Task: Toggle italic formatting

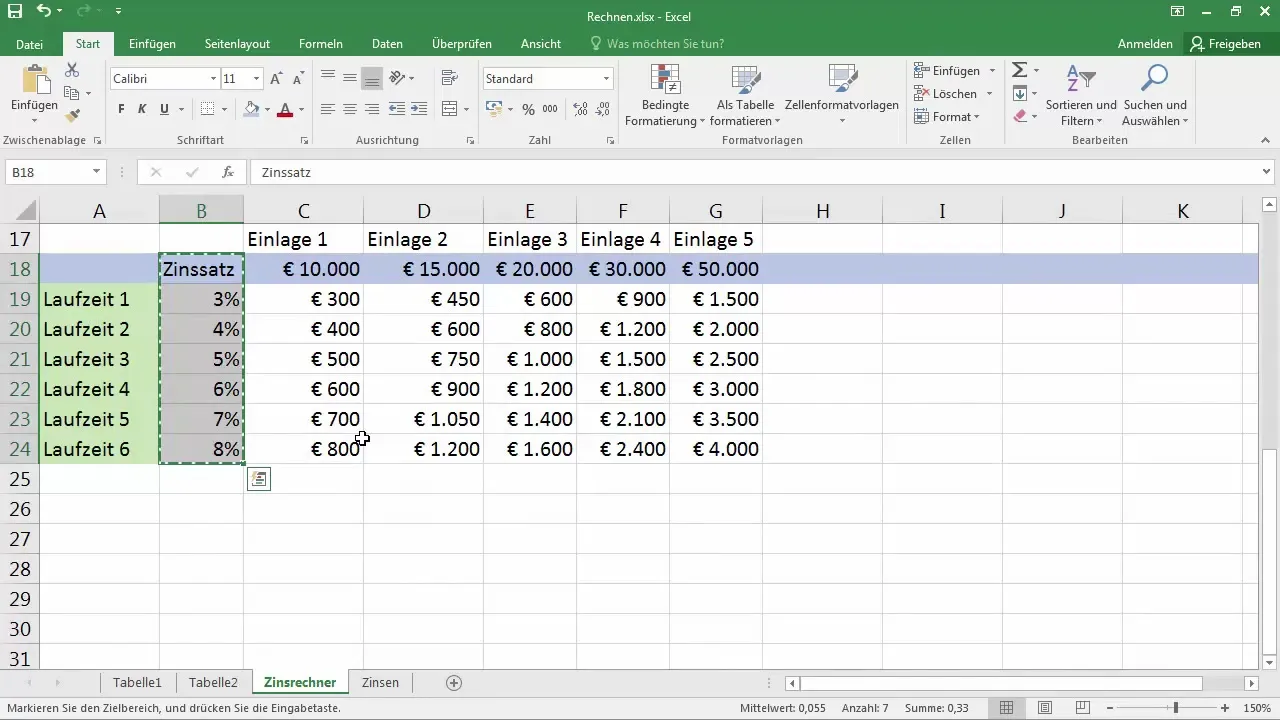Action: 142,109
